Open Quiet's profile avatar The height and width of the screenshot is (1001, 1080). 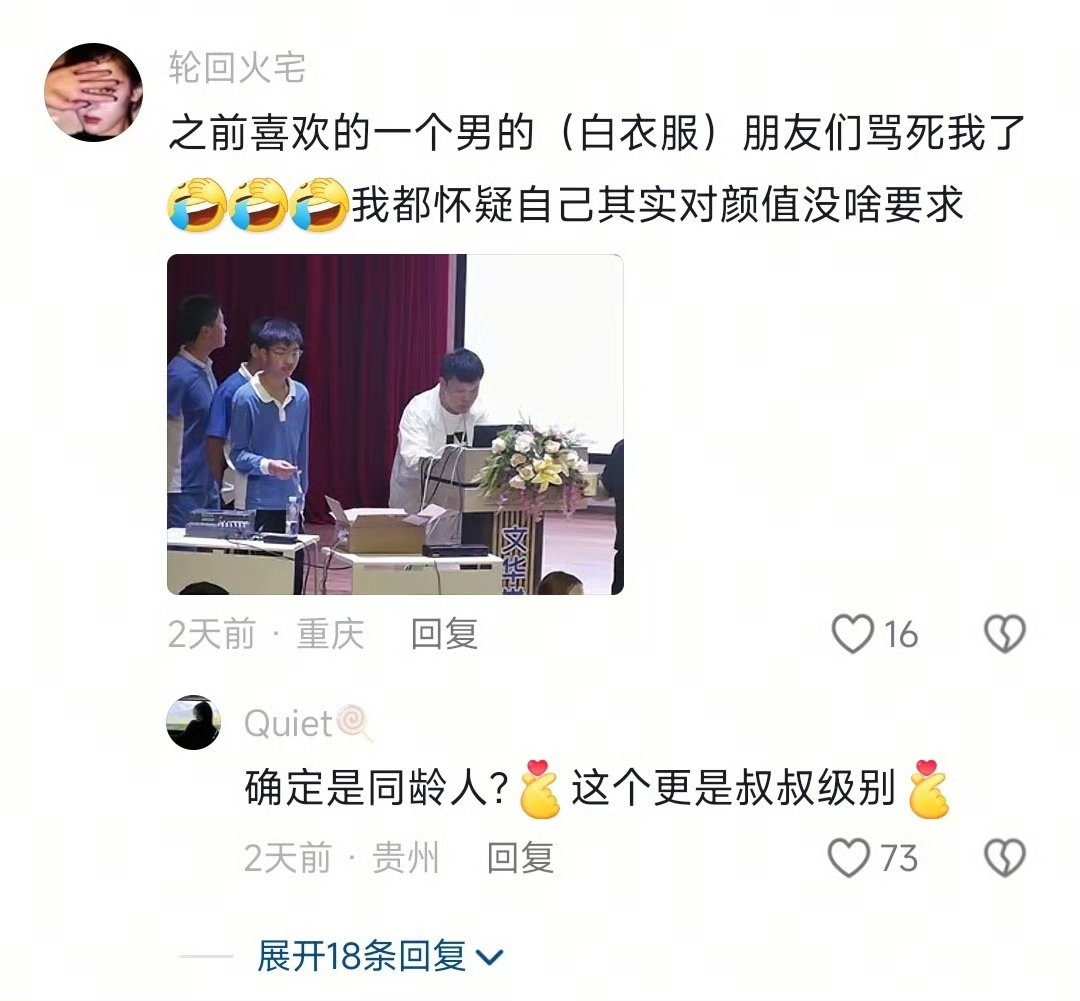(x=194, y=722)
